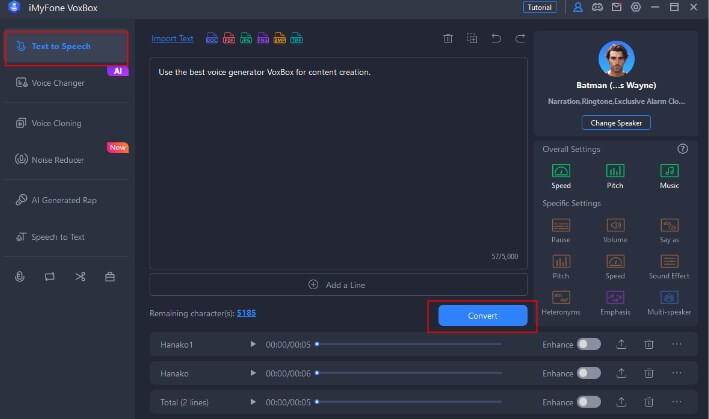Import a DOC file via blue folder icon
The image size is (709, 419).
click(212, 38)
